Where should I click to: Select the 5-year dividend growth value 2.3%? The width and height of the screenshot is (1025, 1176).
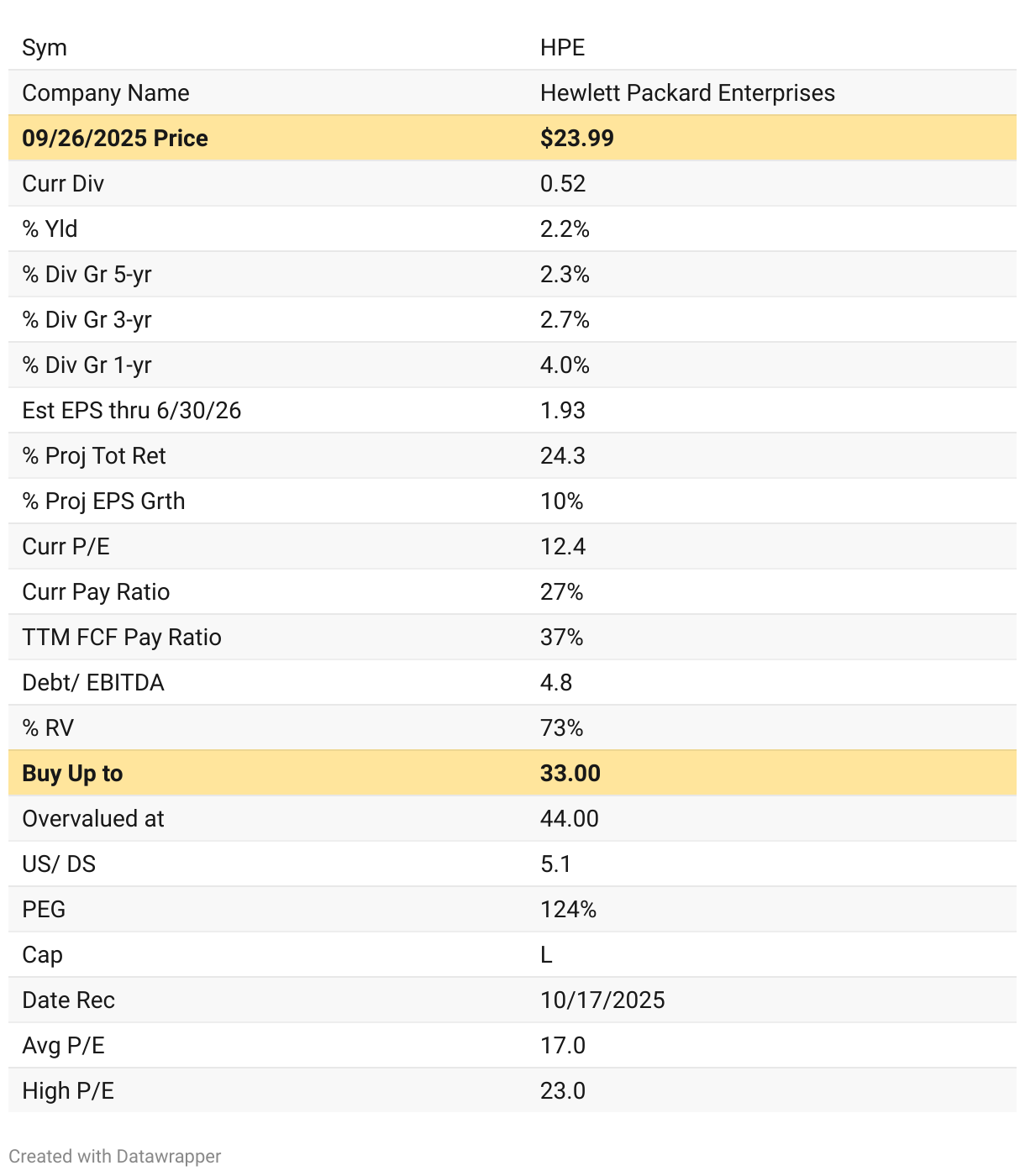pos(565,275)
